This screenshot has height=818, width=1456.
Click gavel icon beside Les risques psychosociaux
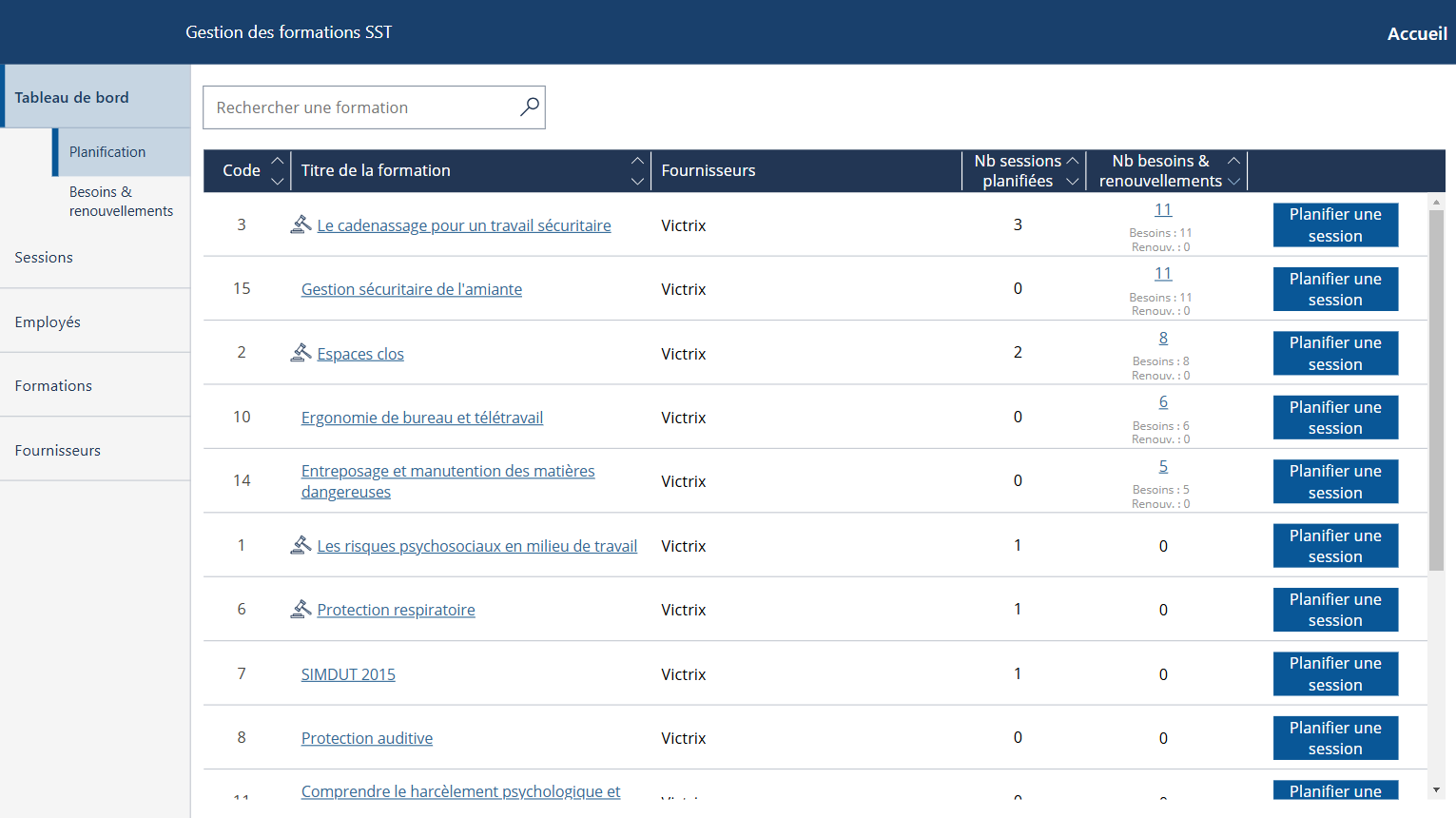coord(301,544)
